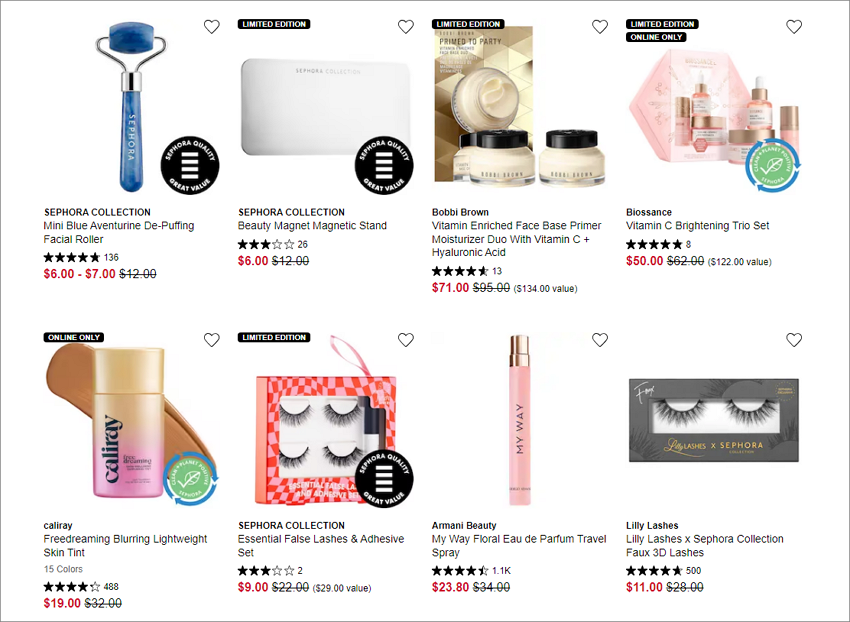
Task: View the 1.1K reviews for My Way spray
Action: pos(501,570)
